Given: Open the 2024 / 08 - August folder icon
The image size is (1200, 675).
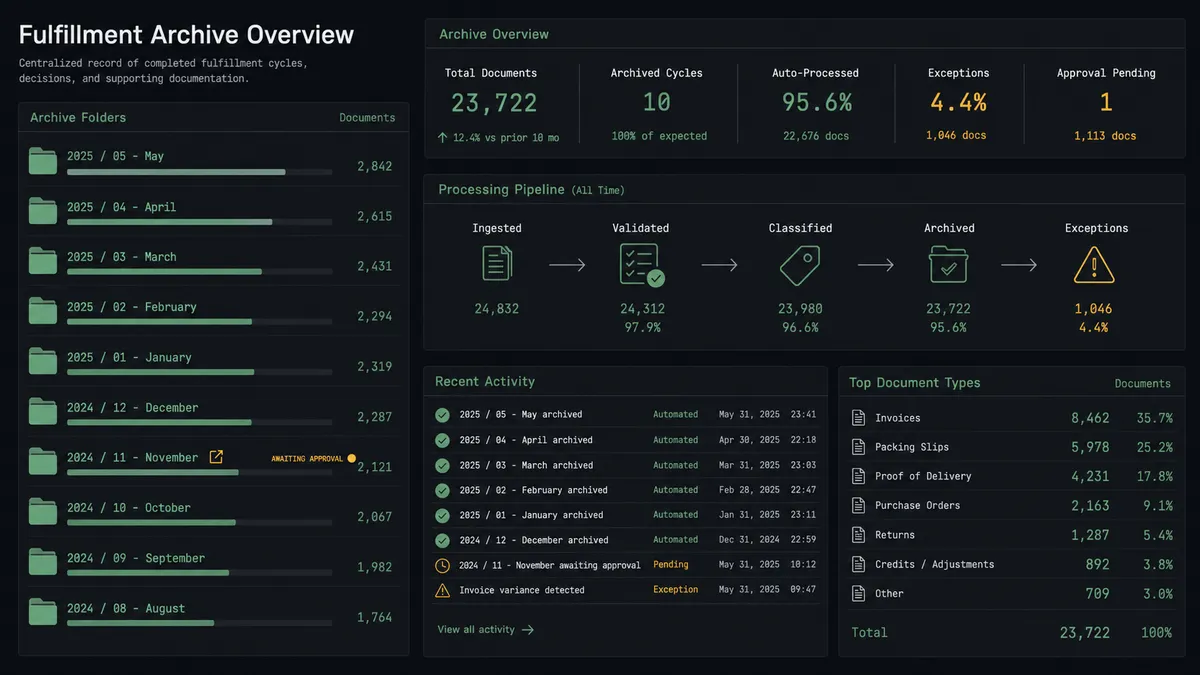Looking at the screenshot, I should pyautogui.click(x=43, y=612).
